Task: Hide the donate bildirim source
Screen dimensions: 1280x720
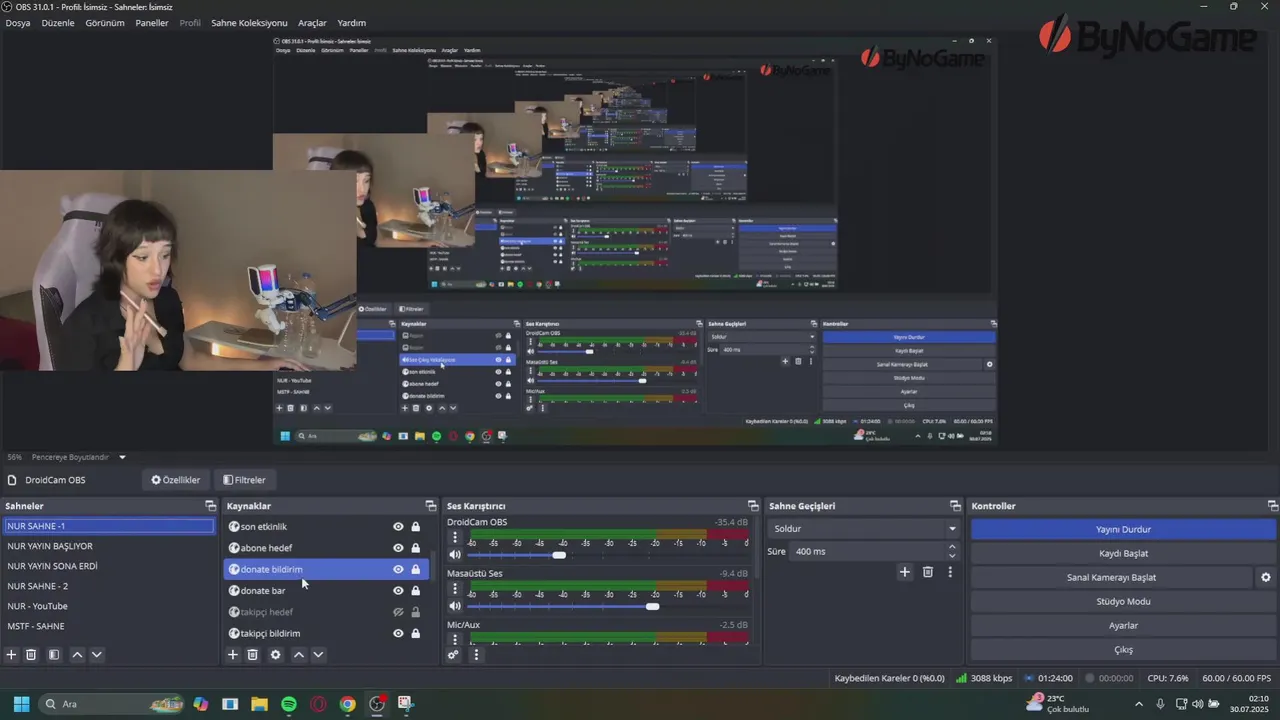Action: pos(398,569)
